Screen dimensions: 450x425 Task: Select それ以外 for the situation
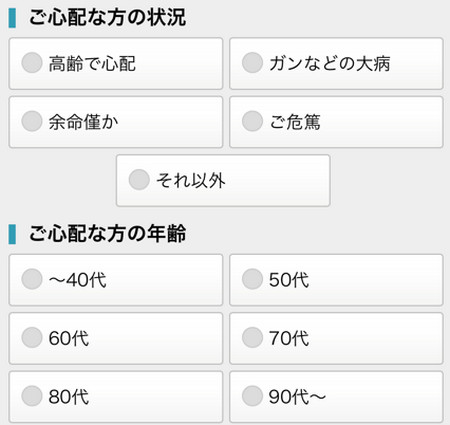click(223, 180)
